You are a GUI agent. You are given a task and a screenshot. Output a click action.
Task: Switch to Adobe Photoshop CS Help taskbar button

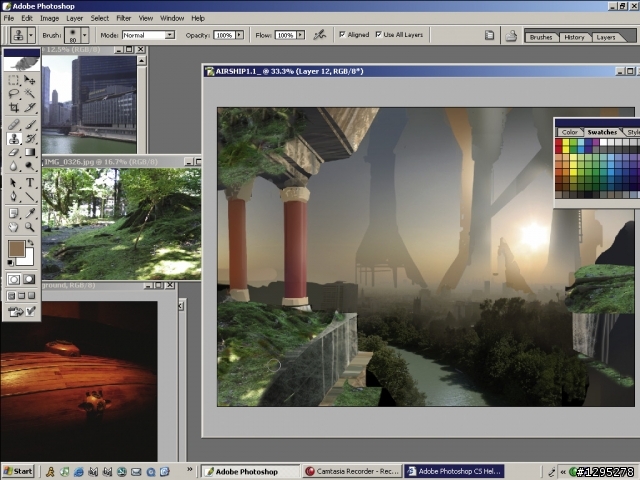(x=454, y=471)
